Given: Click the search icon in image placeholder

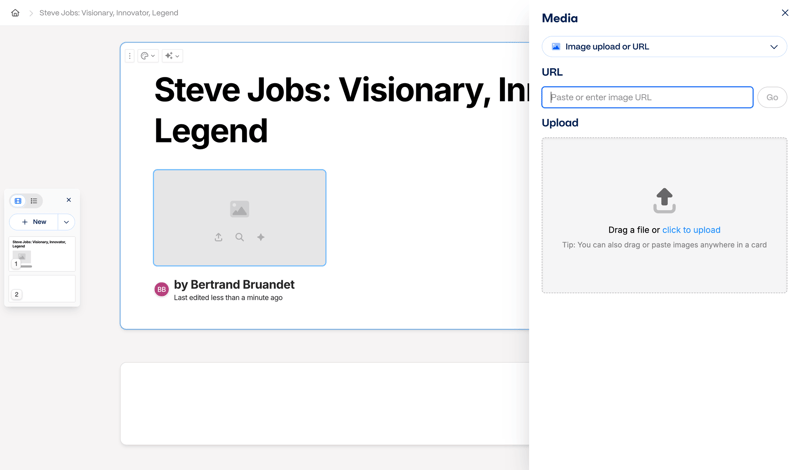Looking at the screenshot, I should coord(240,237).
